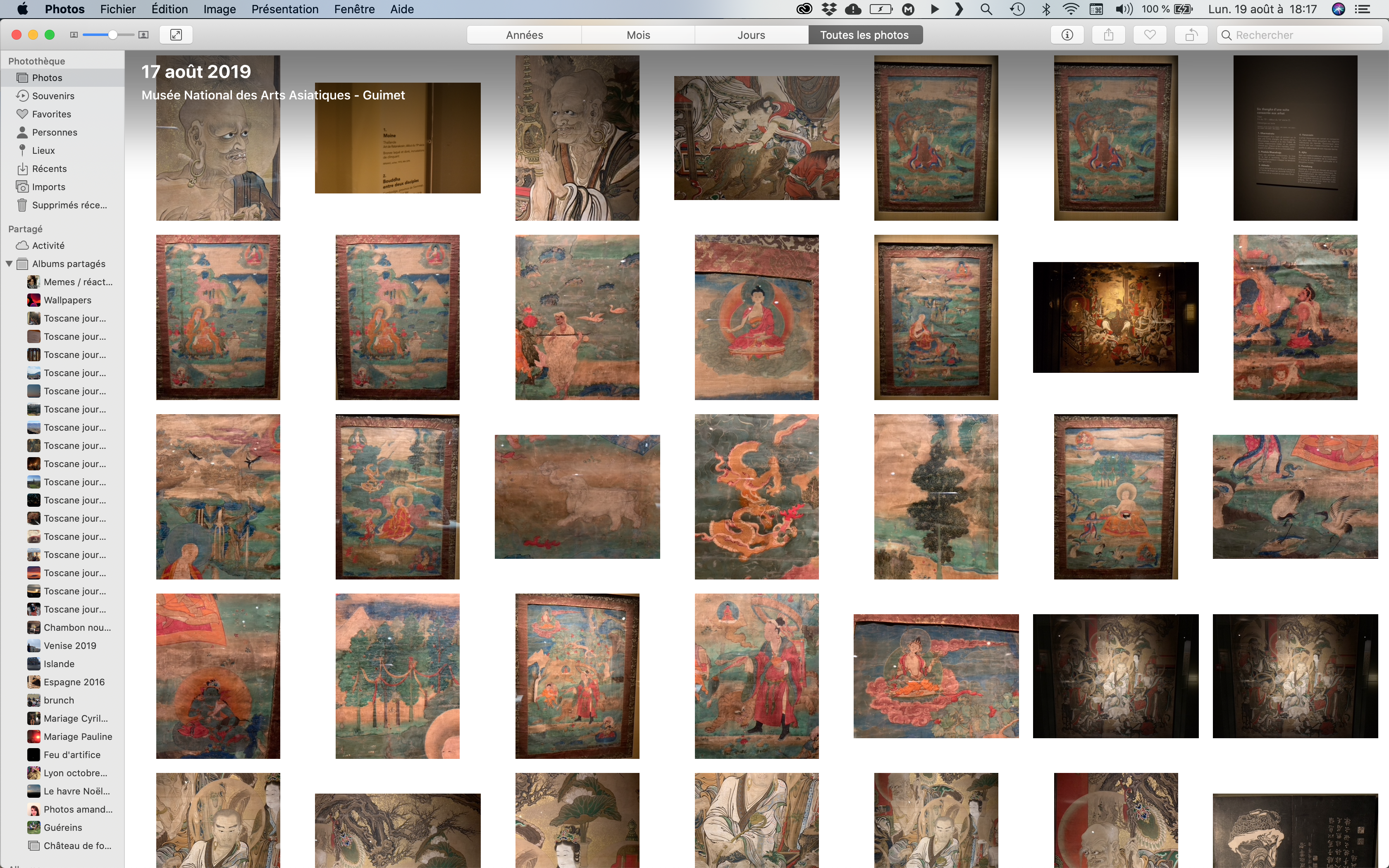The image size is (1389, 868).
Task: Select the white elephant painting thumbnail
Action: 577,496
